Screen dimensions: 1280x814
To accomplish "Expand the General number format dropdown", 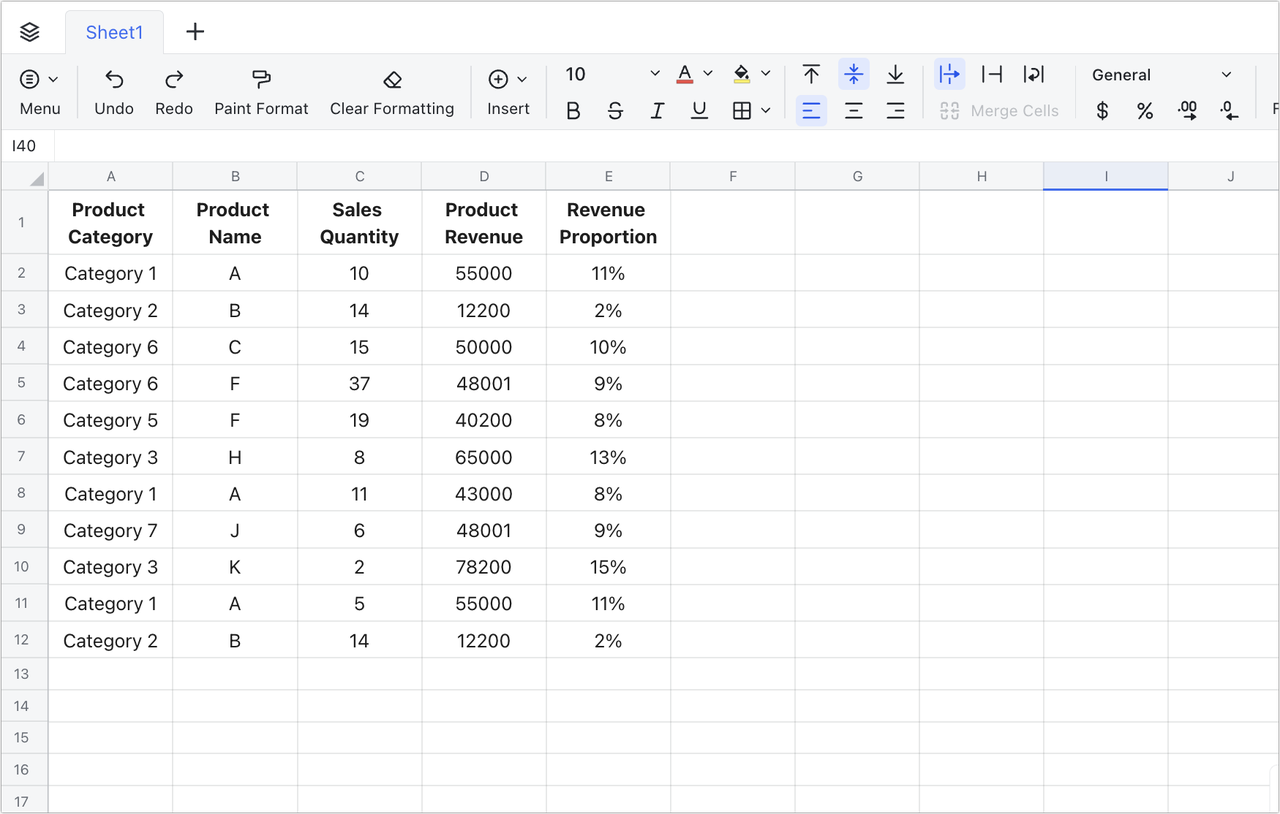I will pos(1226,75).
